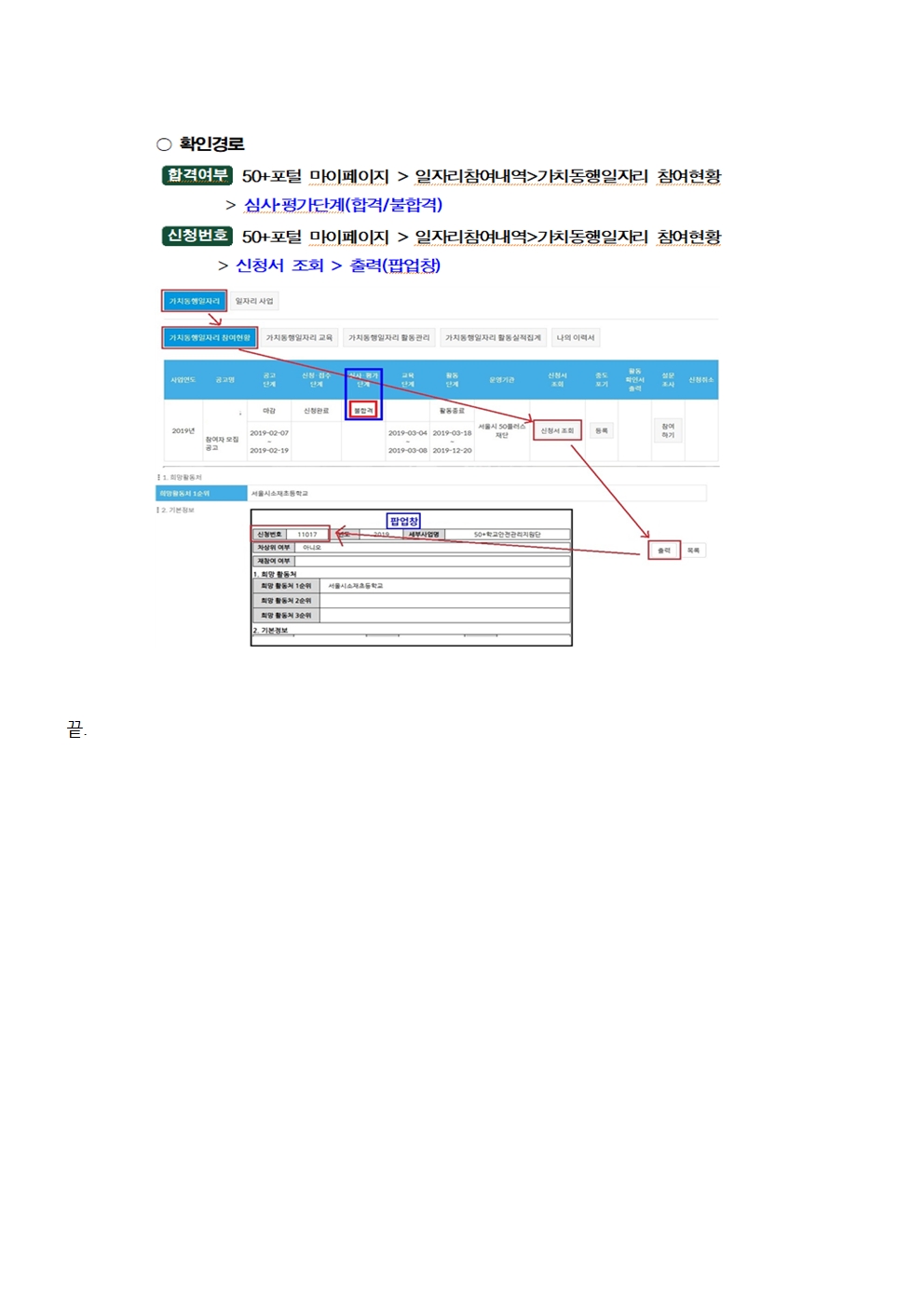Screen dimensions: 924x1307
Task: Click the 재참여 여부 label in the popup
Action: tap(274, 561)
